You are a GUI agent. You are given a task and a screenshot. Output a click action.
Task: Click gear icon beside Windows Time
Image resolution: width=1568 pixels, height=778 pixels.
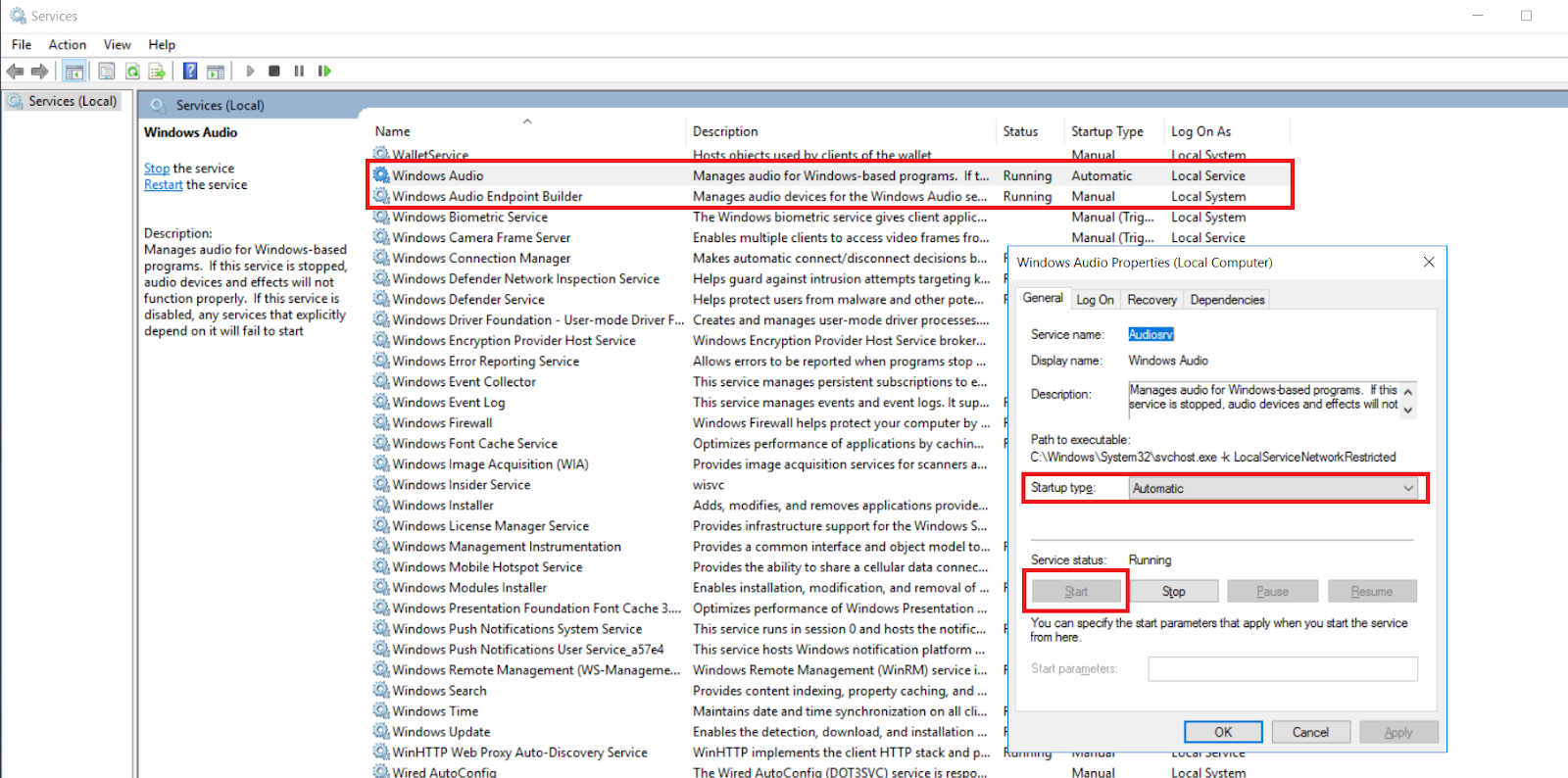click(381, 710)
